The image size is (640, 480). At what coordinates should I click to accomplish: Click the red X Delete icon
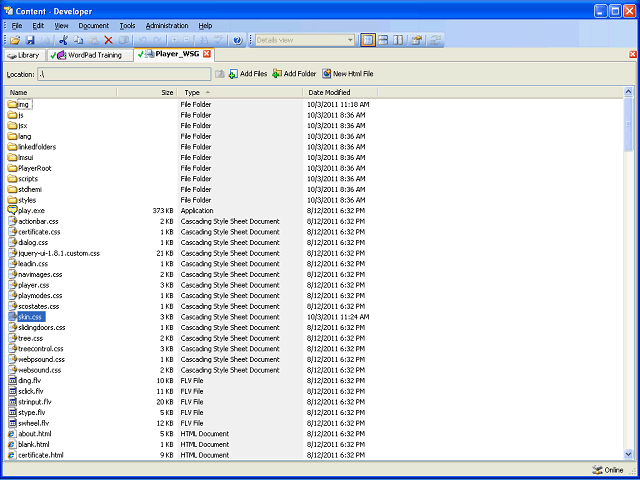(108, 40)
